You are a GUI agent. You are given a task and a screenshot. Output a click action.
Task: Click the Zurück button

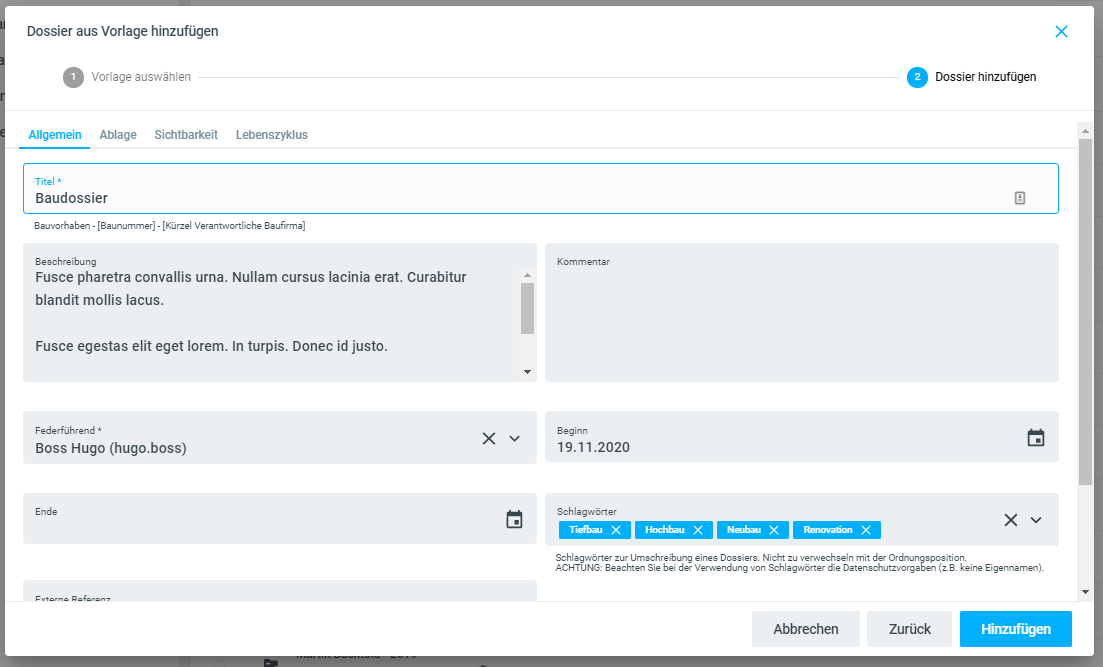point(909,629)
